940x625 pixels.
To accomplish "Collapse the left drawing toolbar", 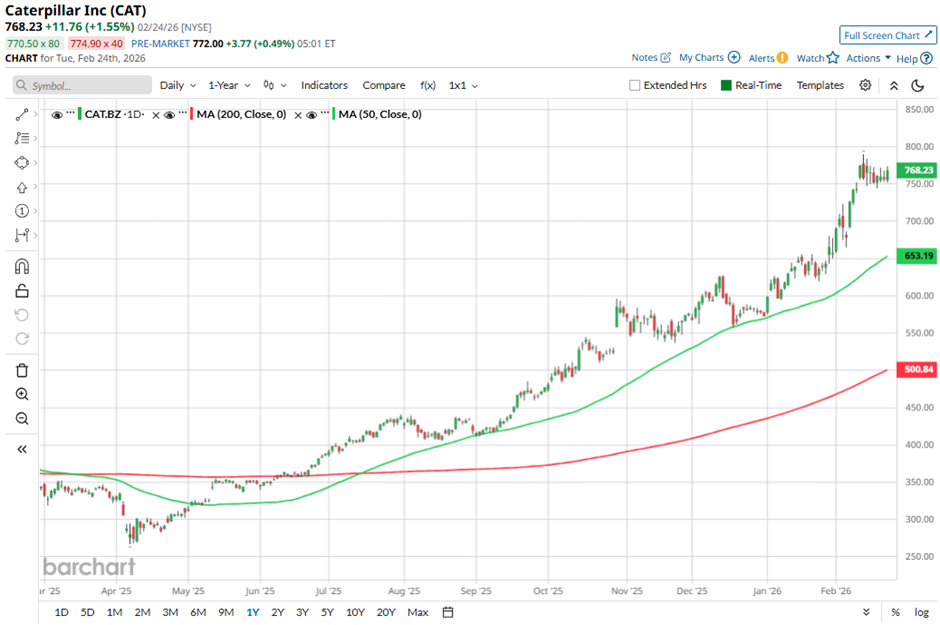I will coord(21,450).
